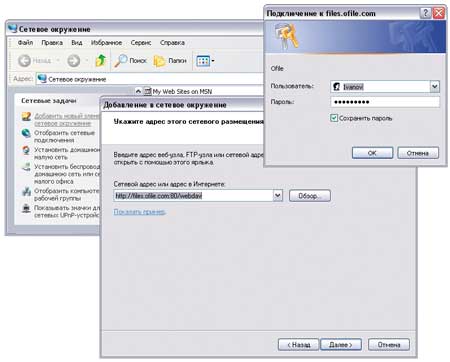Open the Файл menu

[x=25, y=43]
